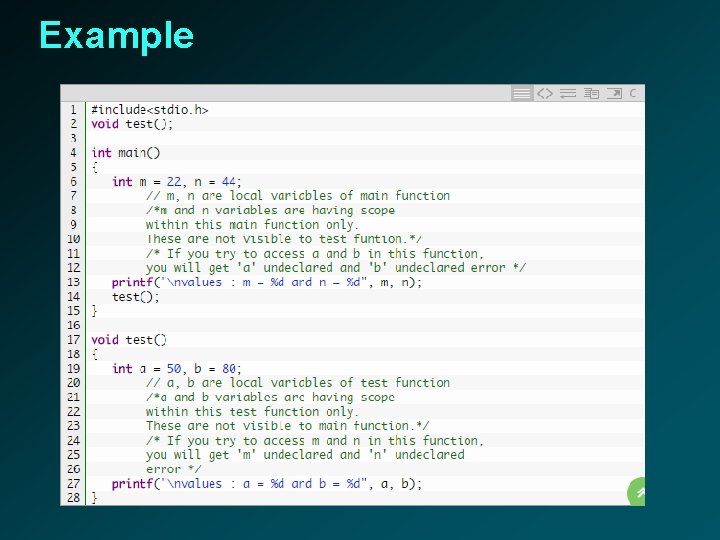Click comment '// a, b are local variables of test function'

click(298, 383)
